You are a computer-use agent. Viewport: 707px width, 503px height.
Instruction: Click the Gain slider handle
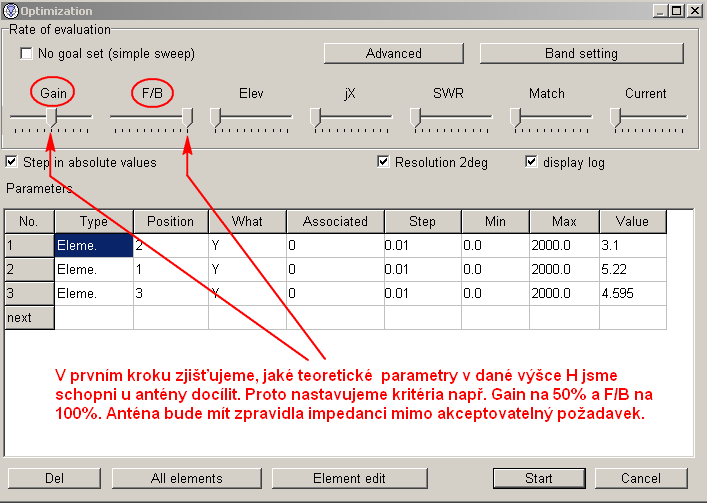pos(53,118)
